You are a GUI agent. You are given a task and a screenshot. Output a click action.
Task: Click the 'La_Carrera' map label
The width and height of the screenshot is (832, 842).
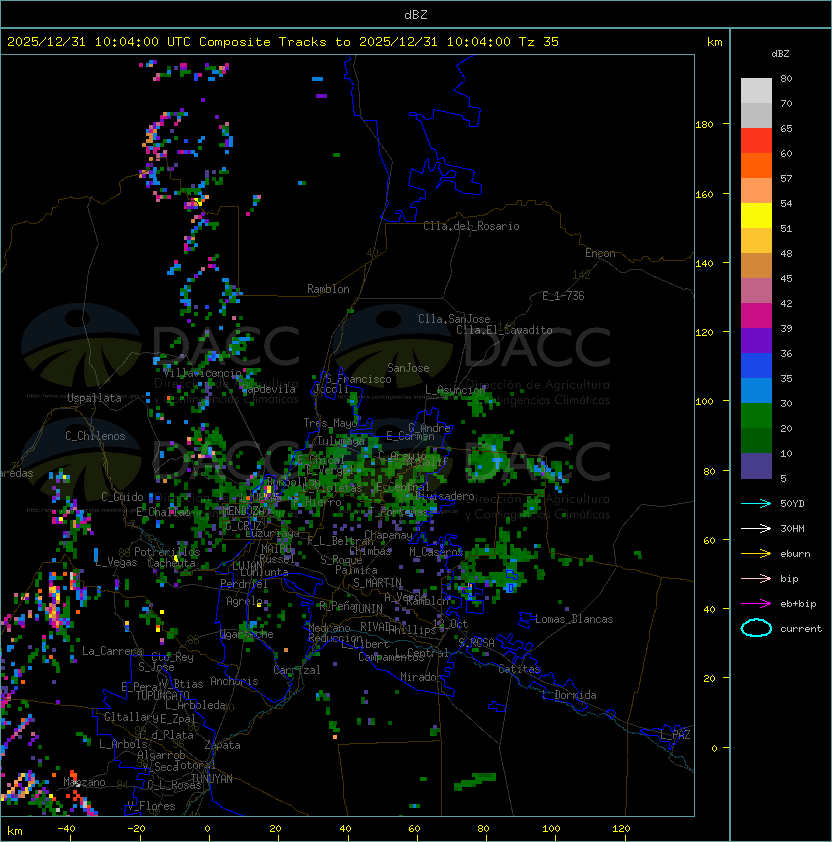point(112,651)
